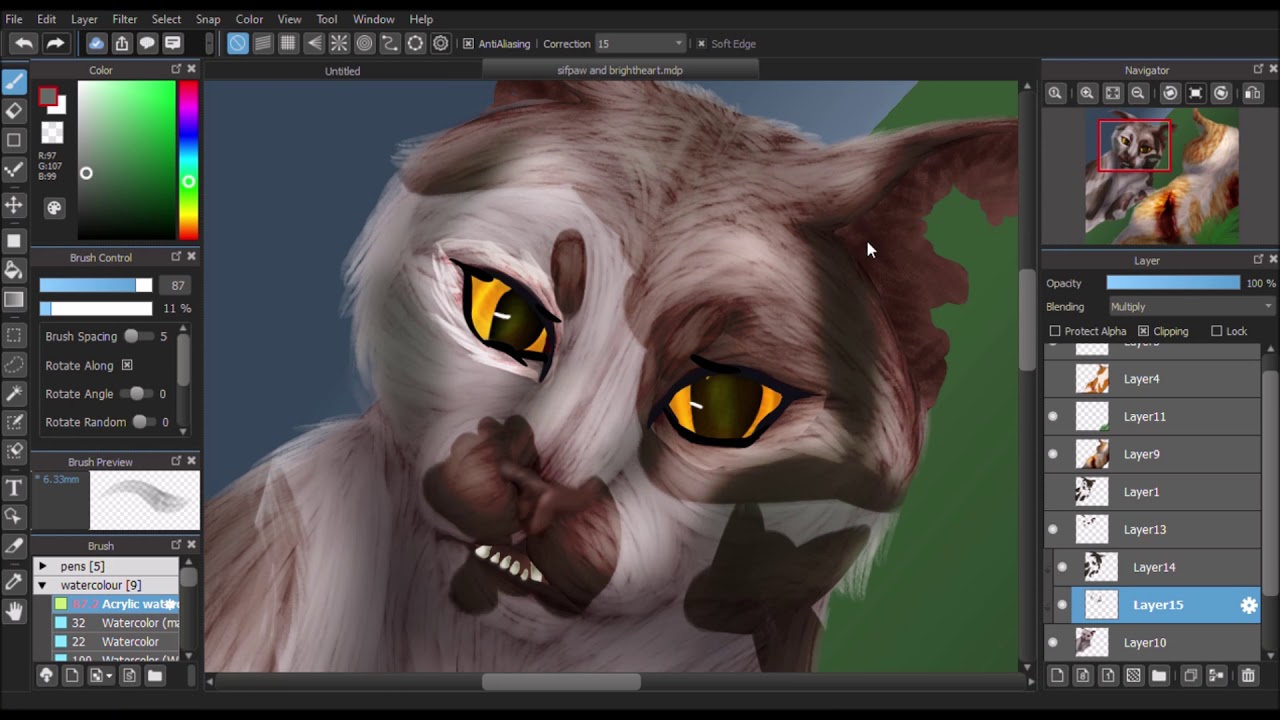Select Watercolor brush size 22
Screen dimensions: 1280x720
coord(116,642)
